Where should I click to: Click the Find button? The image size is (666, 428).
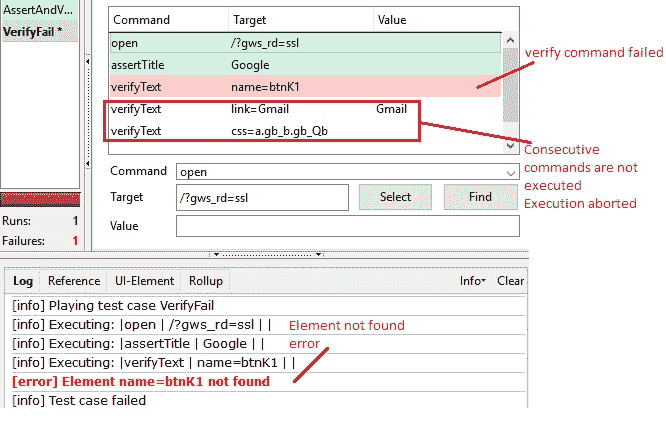(x=480, y=197)
